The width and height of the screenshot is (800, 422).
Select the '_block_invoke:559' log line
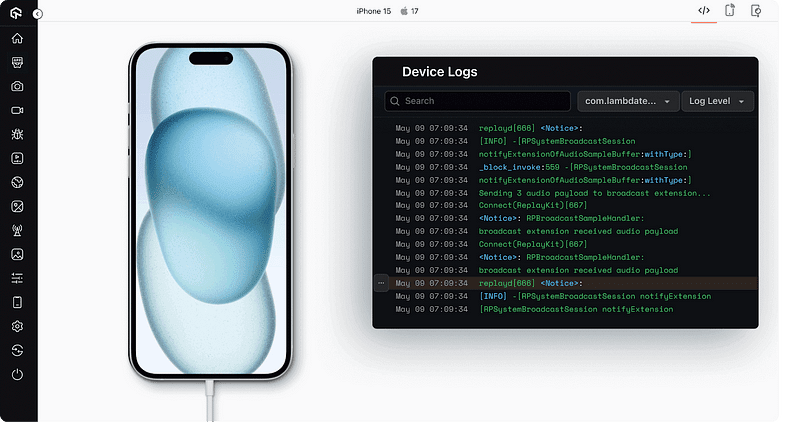(x=583, y=167)
